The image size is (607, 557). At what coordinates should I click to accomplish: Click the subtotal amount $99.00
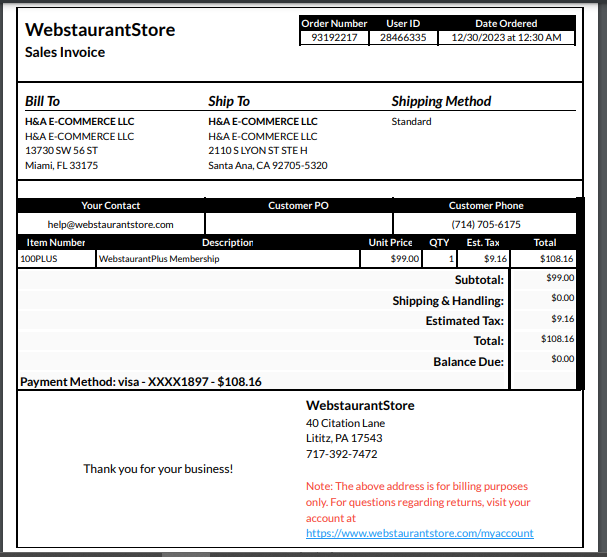(x=560, y=278)
